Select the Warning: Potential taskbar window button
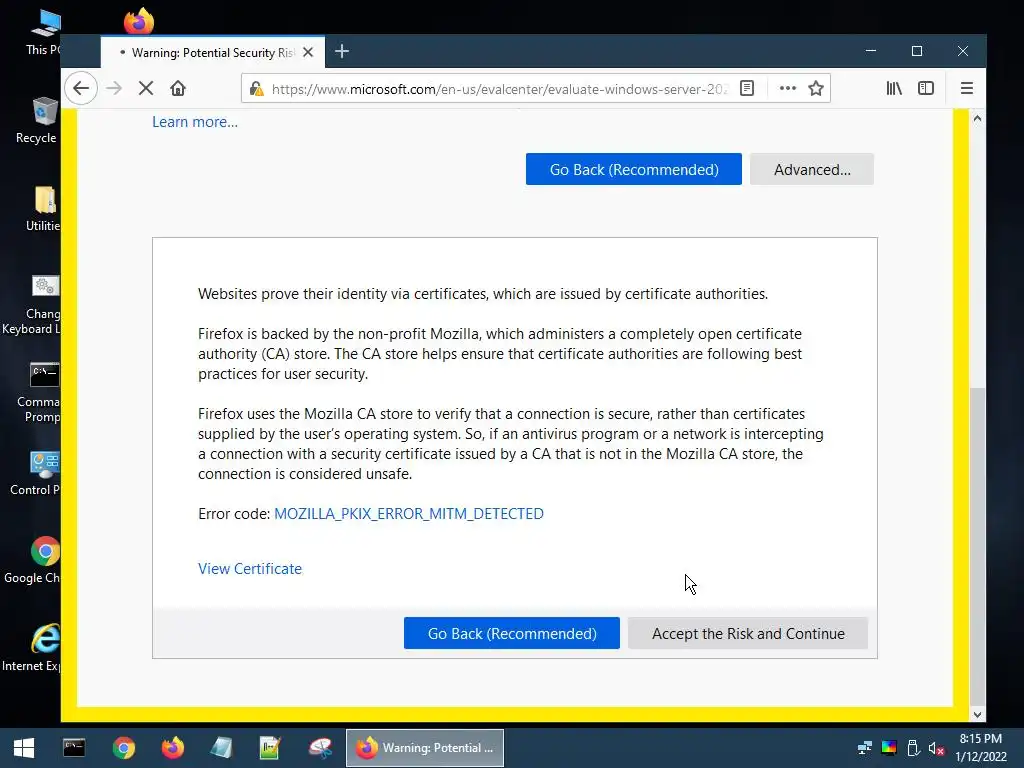The image size is (1024, 768). [425, 748]
